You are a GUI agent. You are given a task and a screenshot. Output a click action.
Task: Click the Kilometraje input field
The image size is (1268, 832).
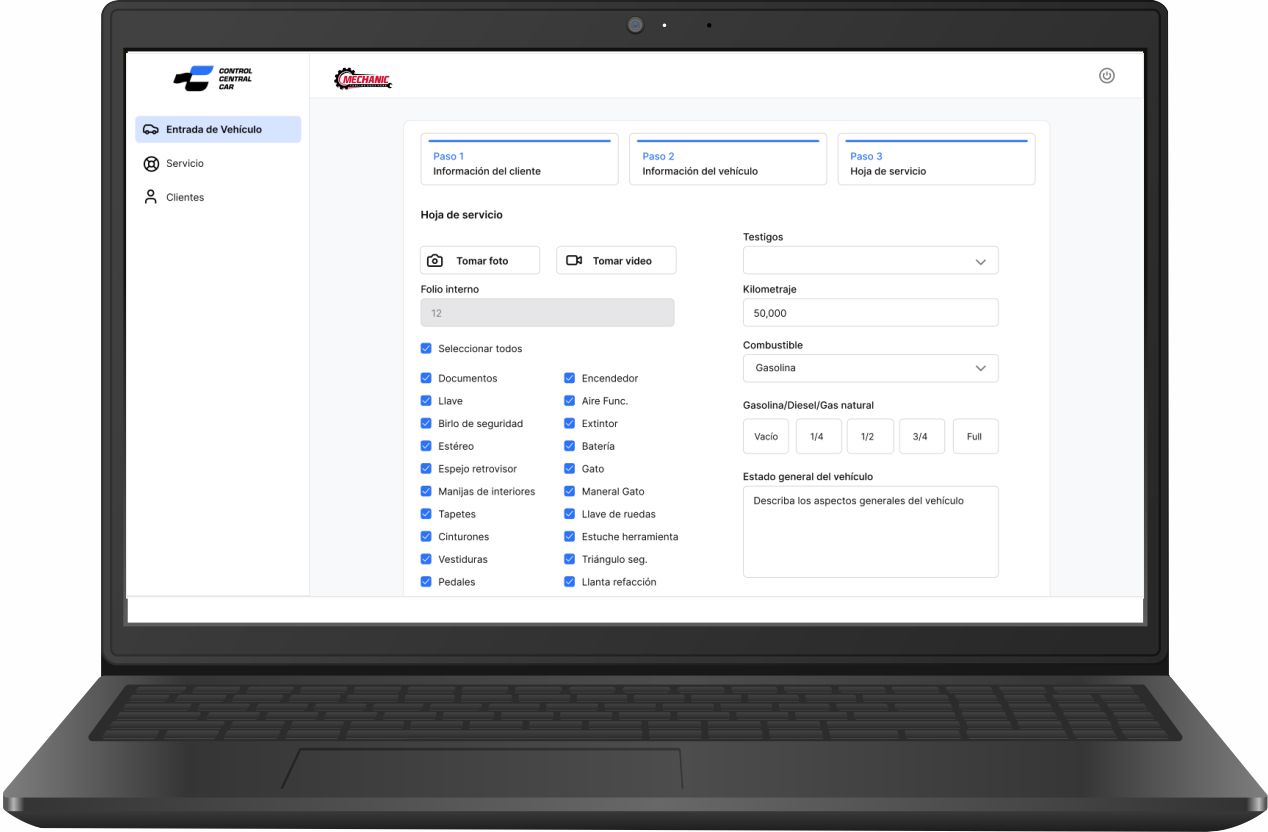[870, 313]
